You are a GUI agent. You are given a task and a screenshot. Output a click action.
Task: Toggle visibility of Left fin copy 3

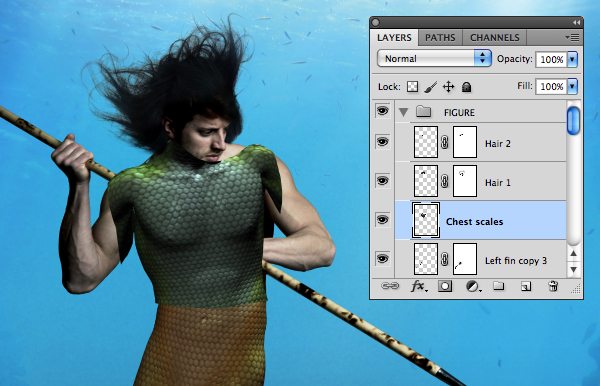(382, 259)
